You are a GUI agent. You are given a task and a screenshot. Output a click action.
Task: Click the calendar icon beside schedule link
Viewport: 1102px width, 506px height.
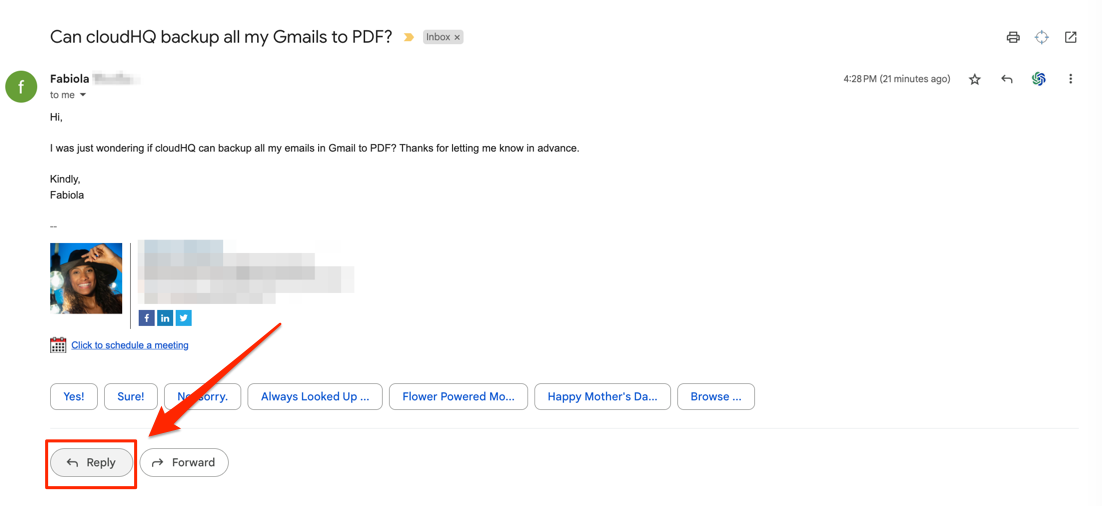pos(58,345)
